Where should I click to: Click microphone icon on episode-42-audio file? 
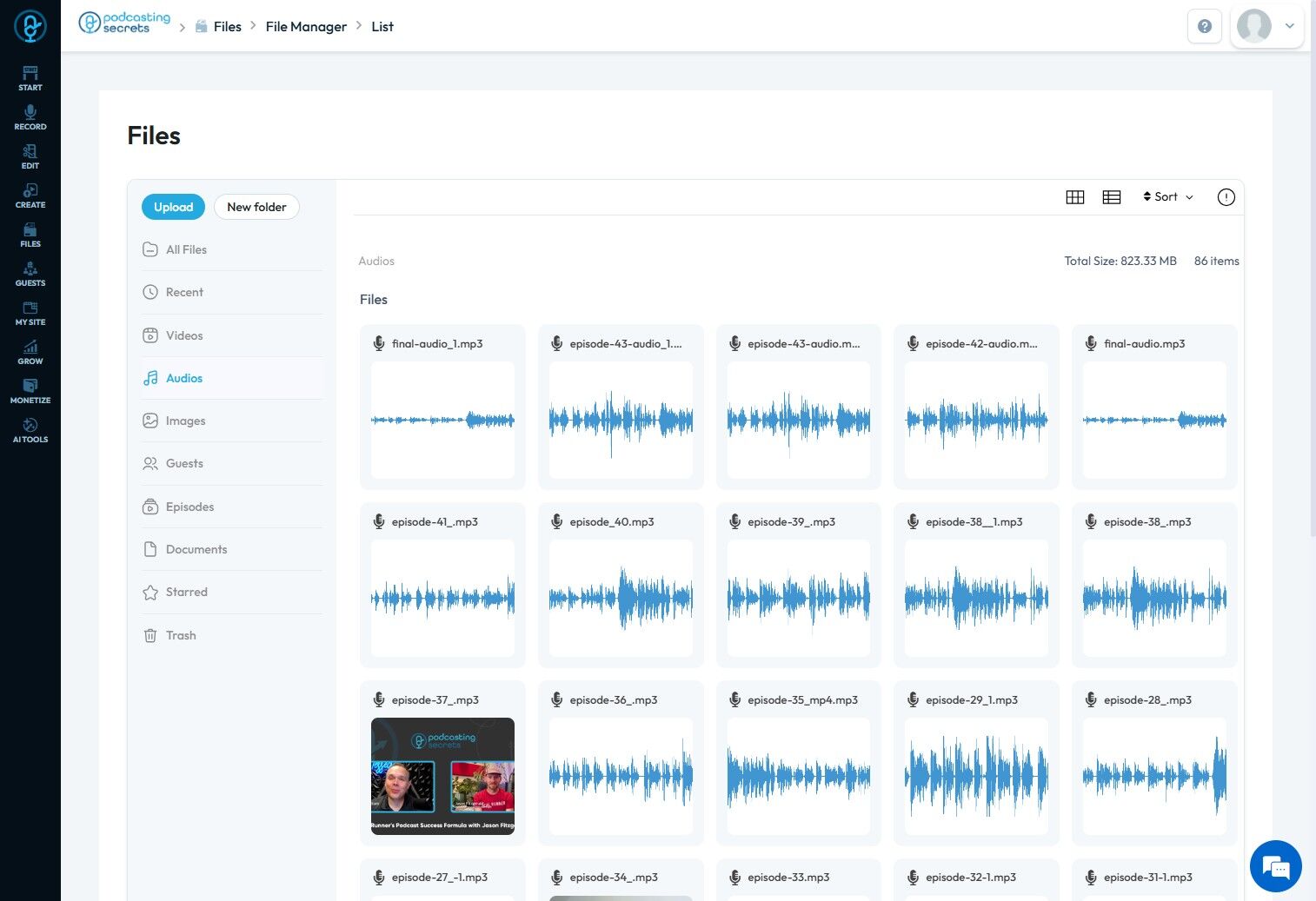tap(913, 343)
